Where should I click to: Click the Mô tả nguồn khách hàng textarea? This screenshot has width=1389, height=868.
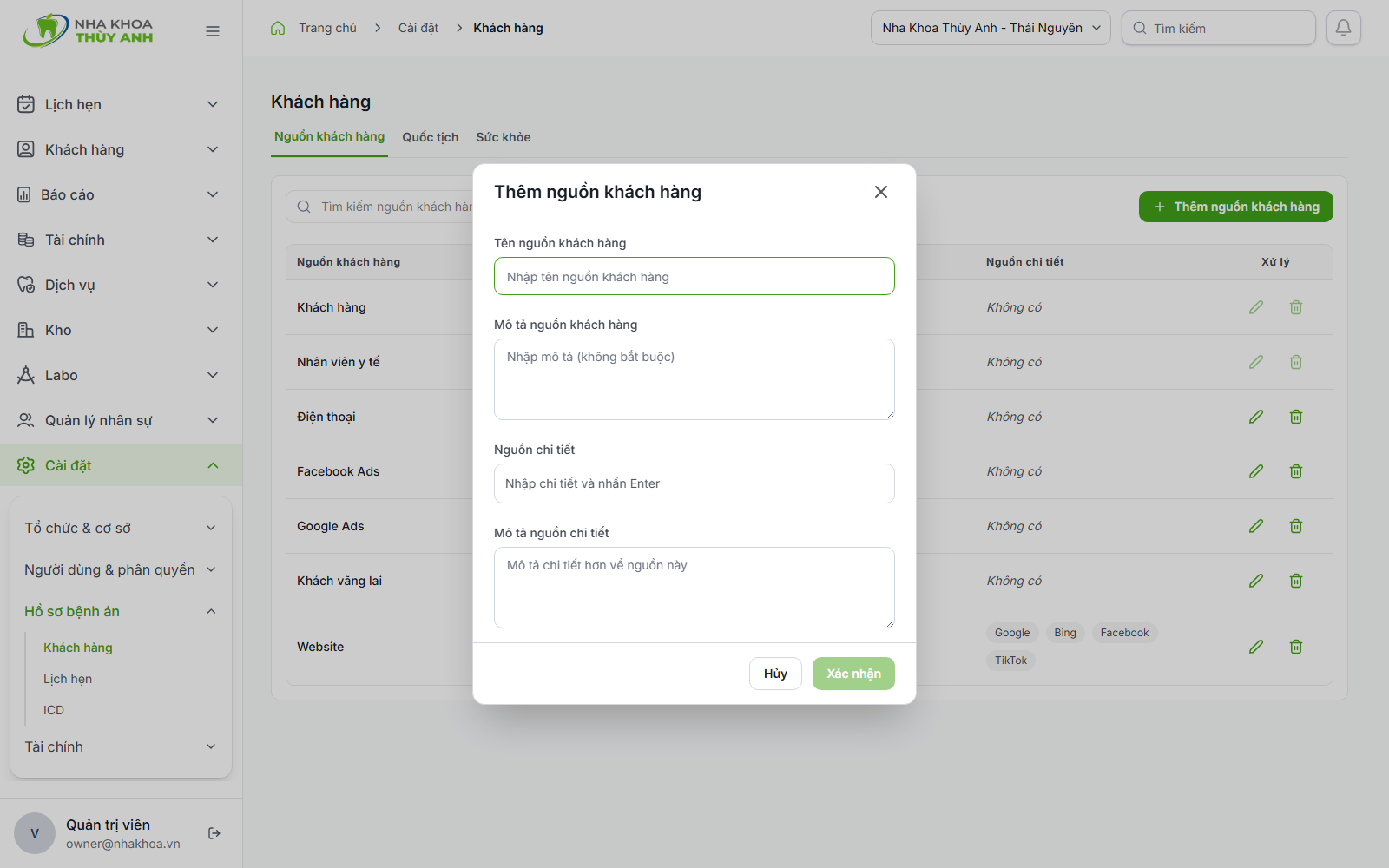(694, 379)
